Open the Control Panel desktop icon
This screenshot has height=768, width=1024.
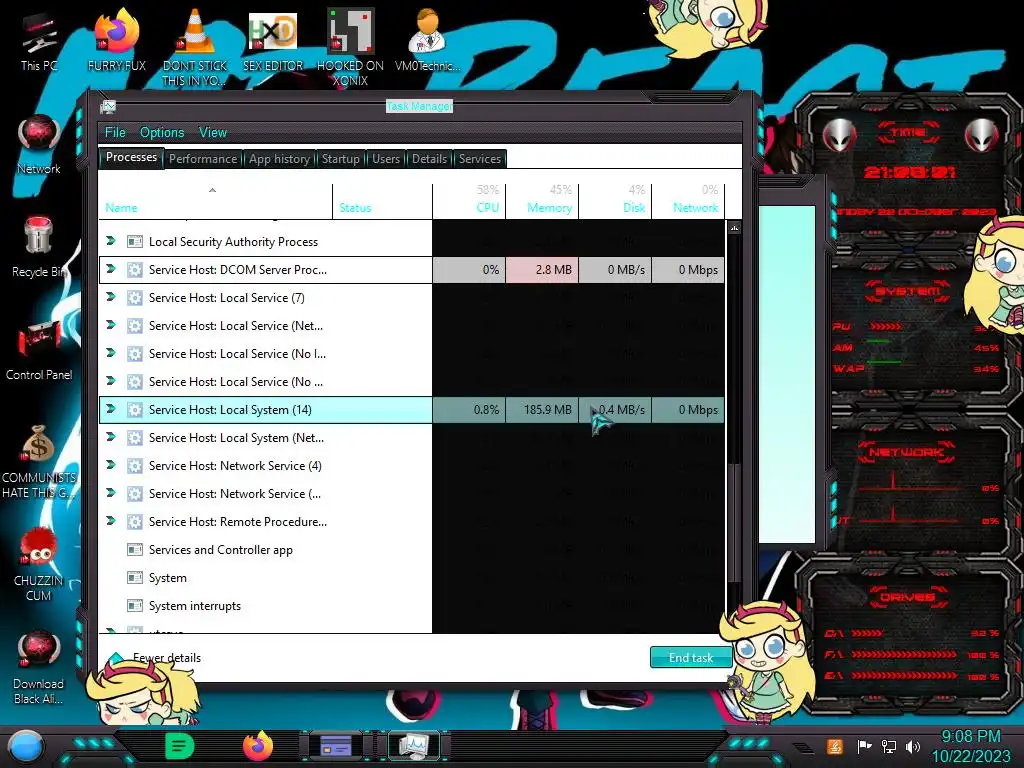pyautogui.click(x=39, y=351)
